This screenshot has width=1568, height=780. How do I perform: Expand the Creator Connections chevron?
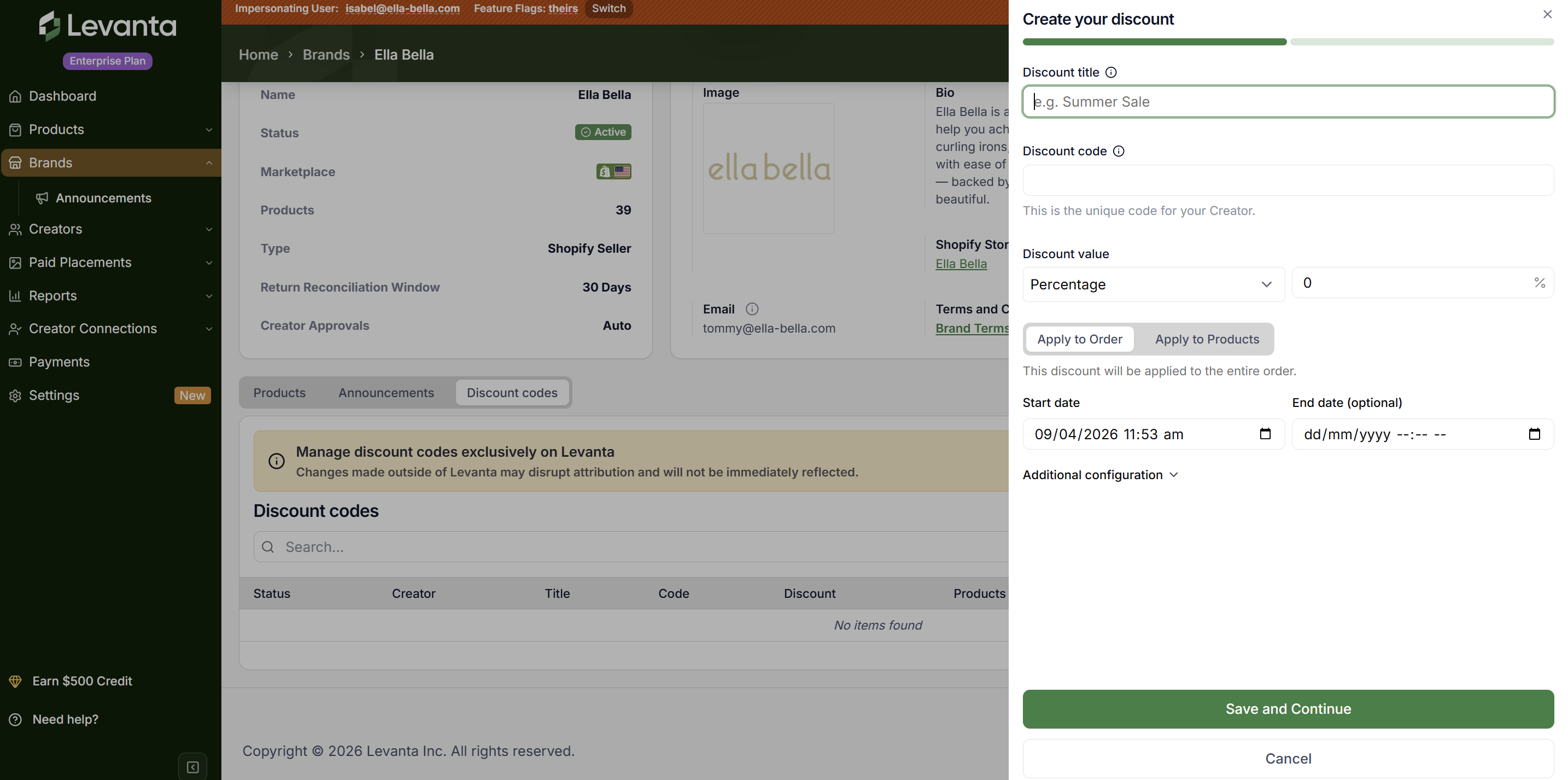click(x=209, y=329)
